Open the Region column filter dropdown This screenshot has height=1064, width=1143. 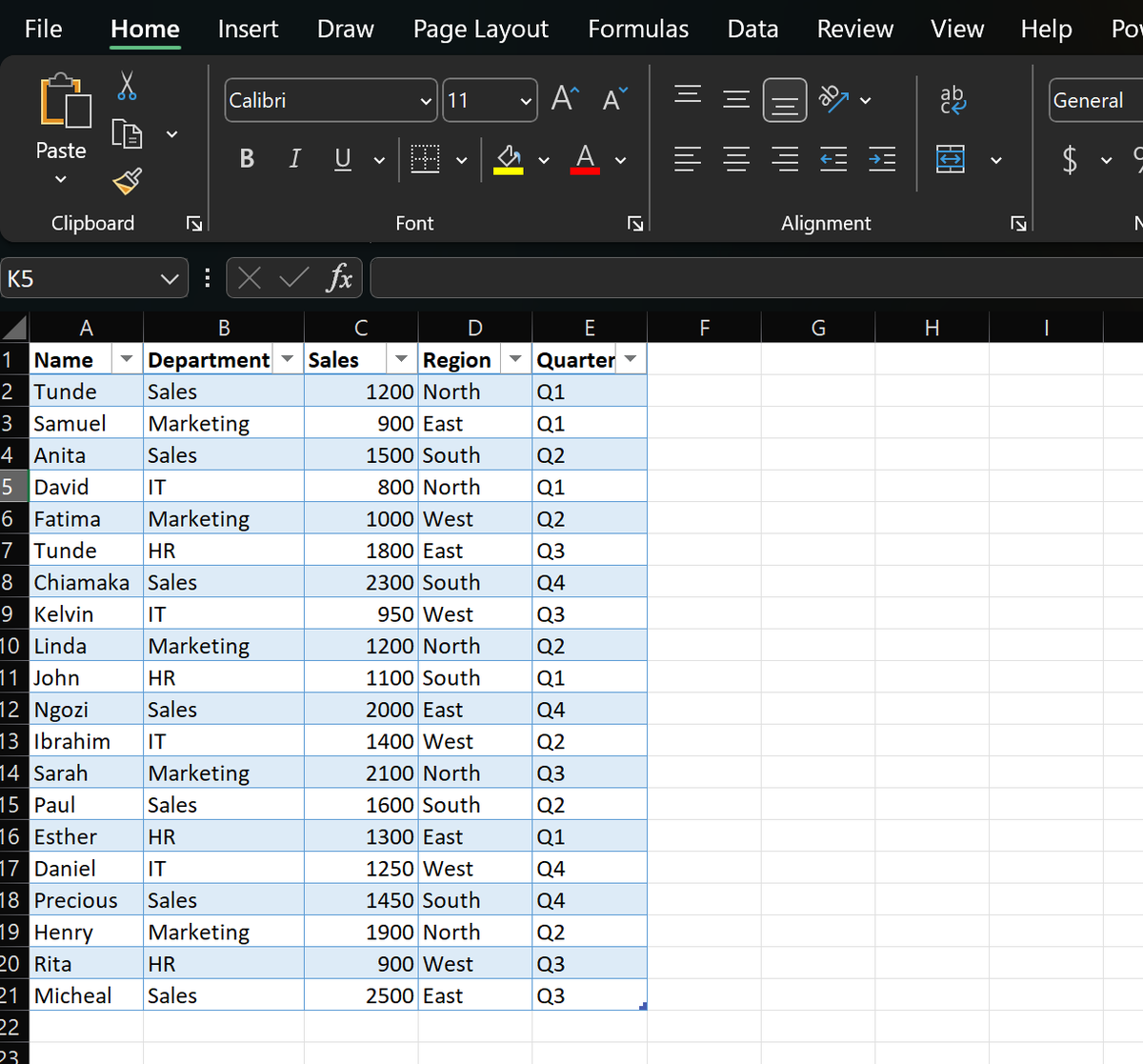click(515, 359)
